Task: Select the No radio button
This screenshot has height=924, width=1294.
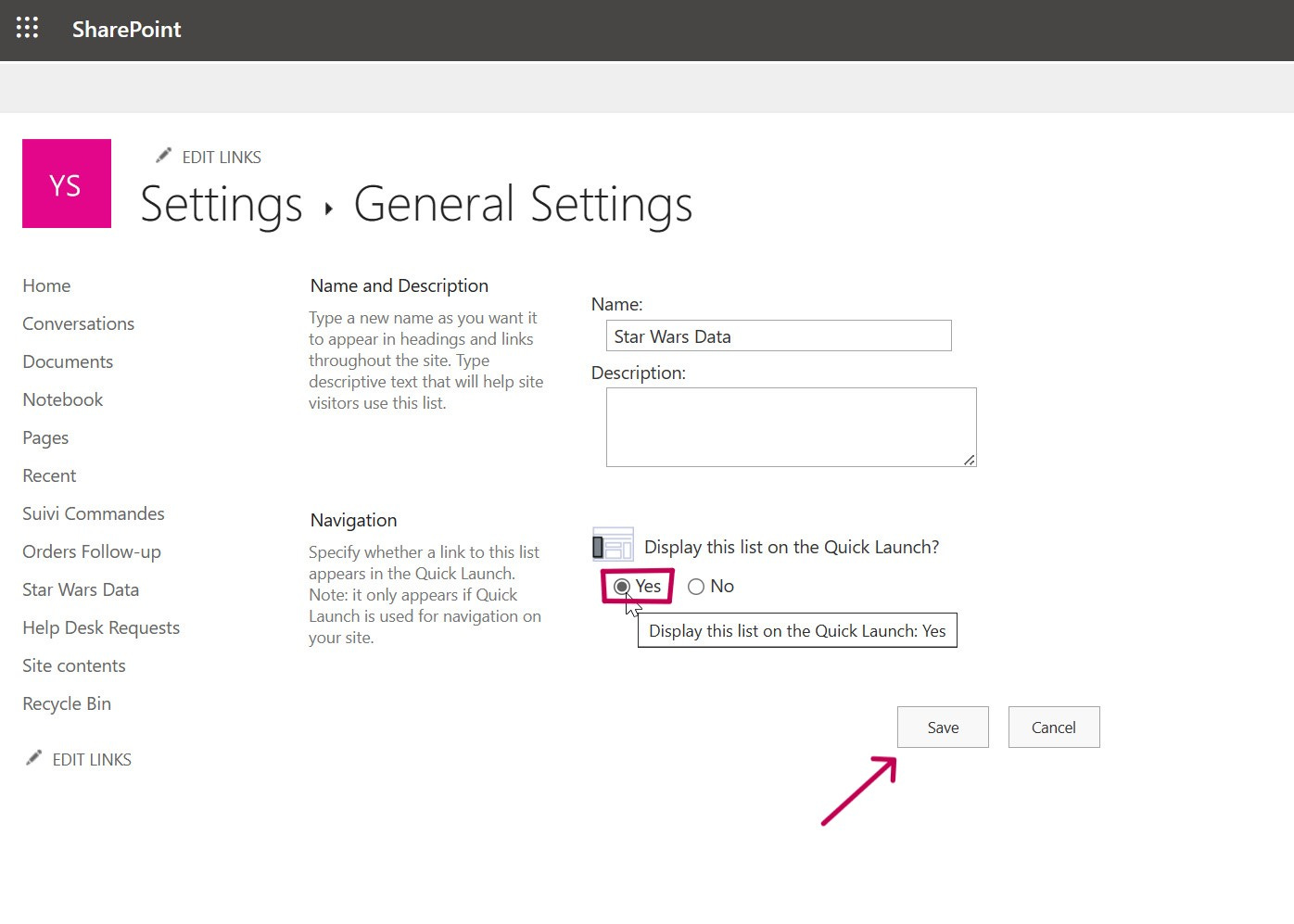Action: tap(696, 587)
